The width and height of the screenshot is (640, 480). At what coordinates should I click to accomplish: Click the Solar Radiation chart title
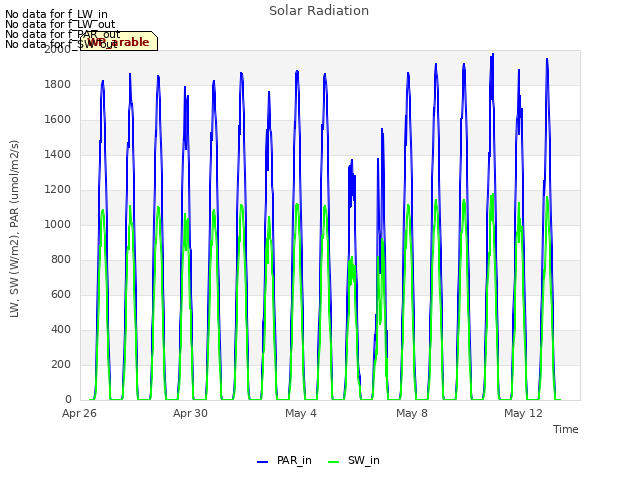(319, 11)
